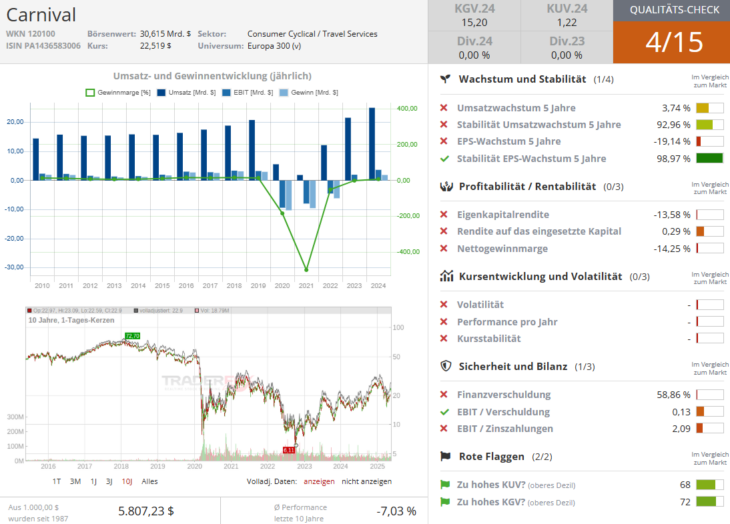Click the red X beside Kursstabilität
The height and width of the screenshot is (524, 730).
point(444,338)
